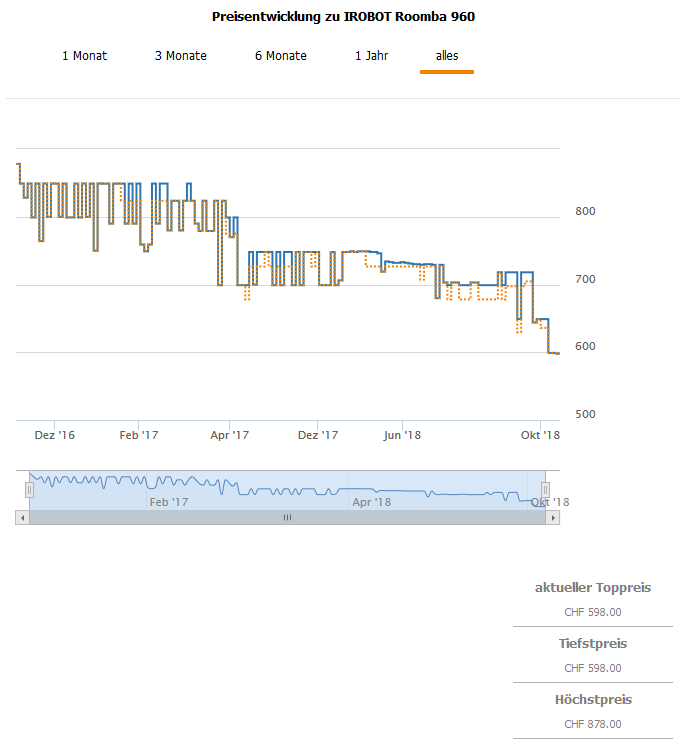
Task: Click 'Feb '17' in the navigator
Action: coord(168,502)
